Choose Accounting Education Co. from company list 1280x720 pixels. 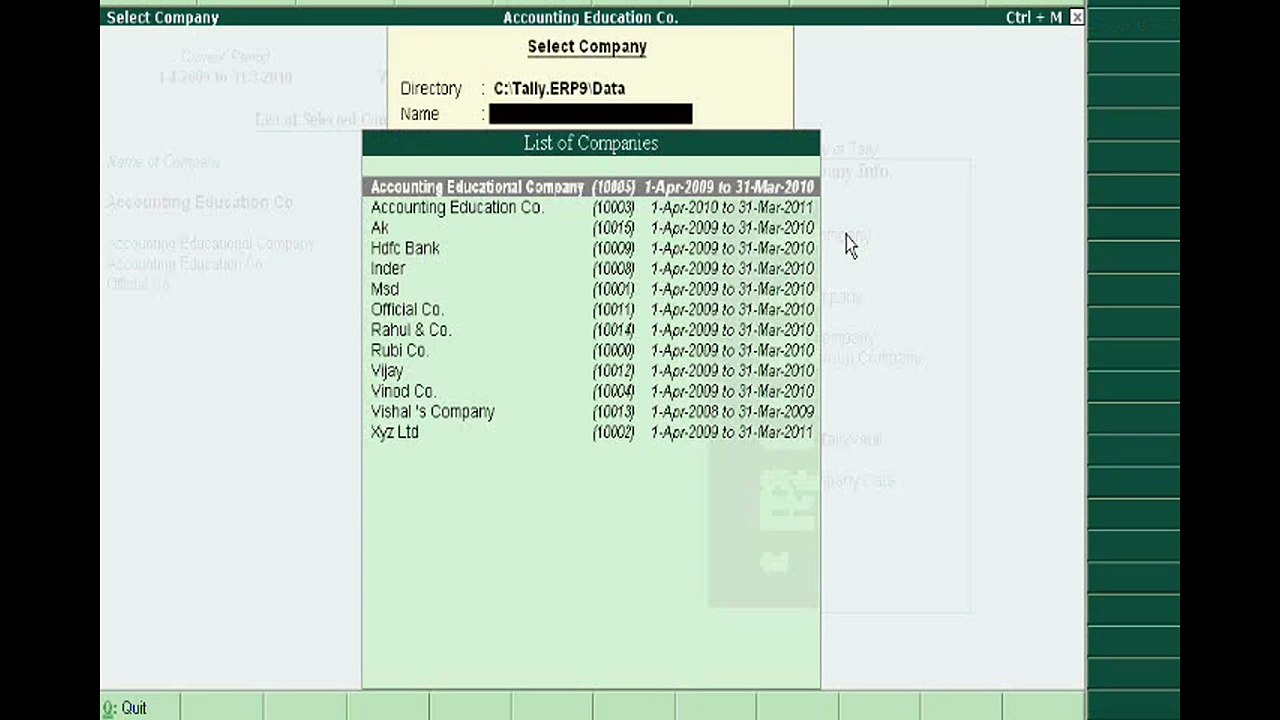(591, 208)
